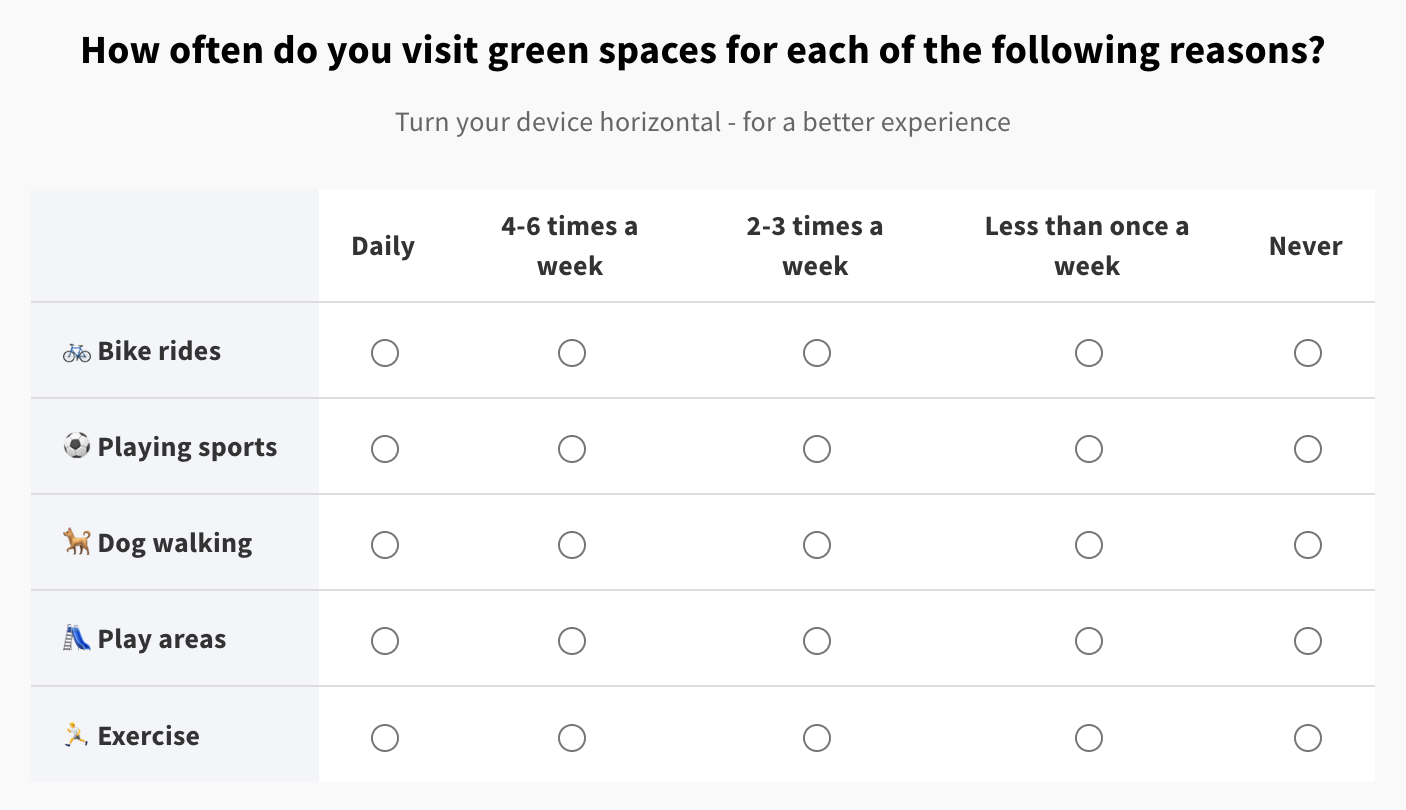Click the playground slide emoji icon
This screenshot has width=1406, height=810.
click(x=77, y=638)
